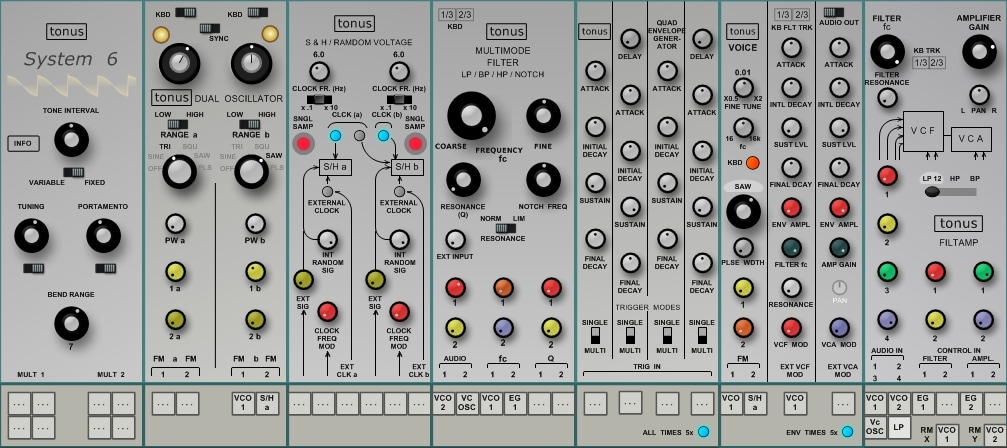The height and width of the screenshot is (448, 1007).
Task: Open the SAW waveform selector
Action: click(x=743, y=187)
